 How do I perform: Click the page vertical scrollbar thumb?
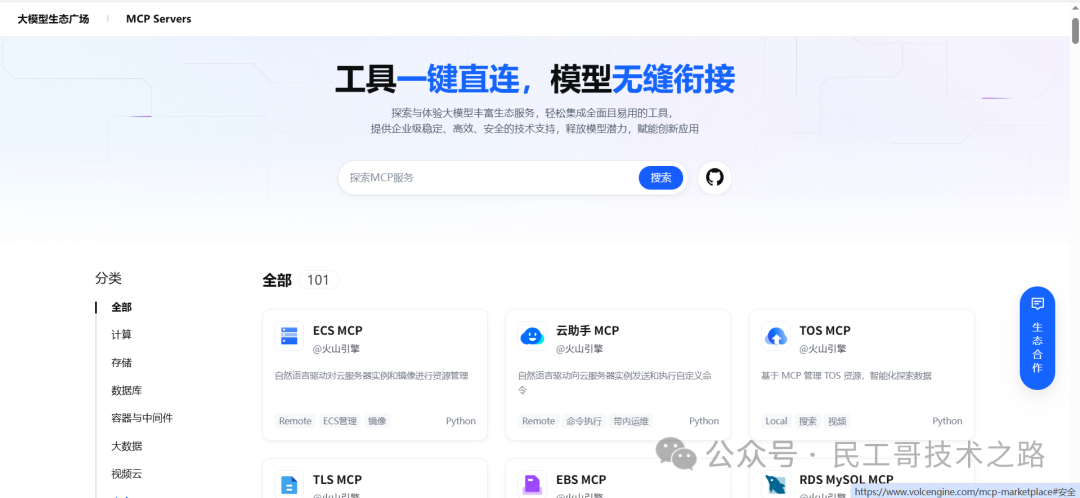1074,31
